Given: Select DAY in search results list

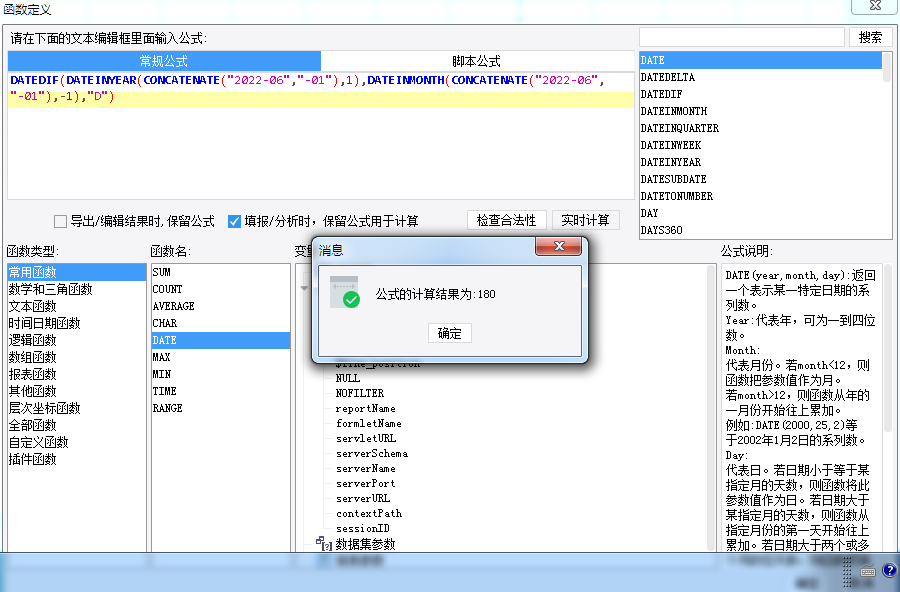Looking at the screenshot, I should [x=761, y=213].
